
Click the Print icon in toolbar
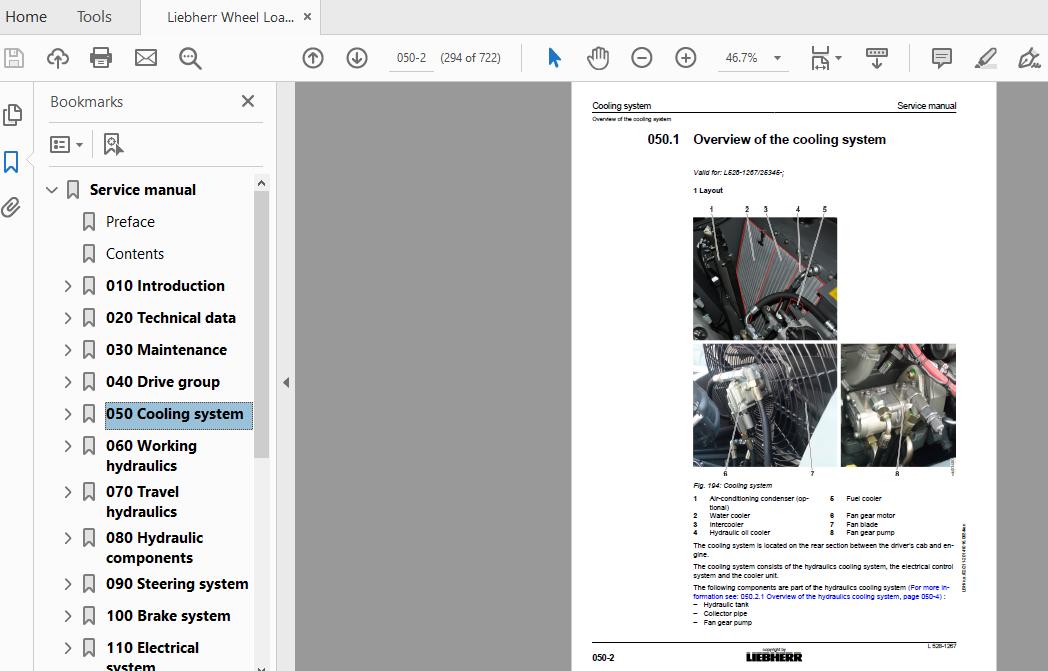(100, 57)
